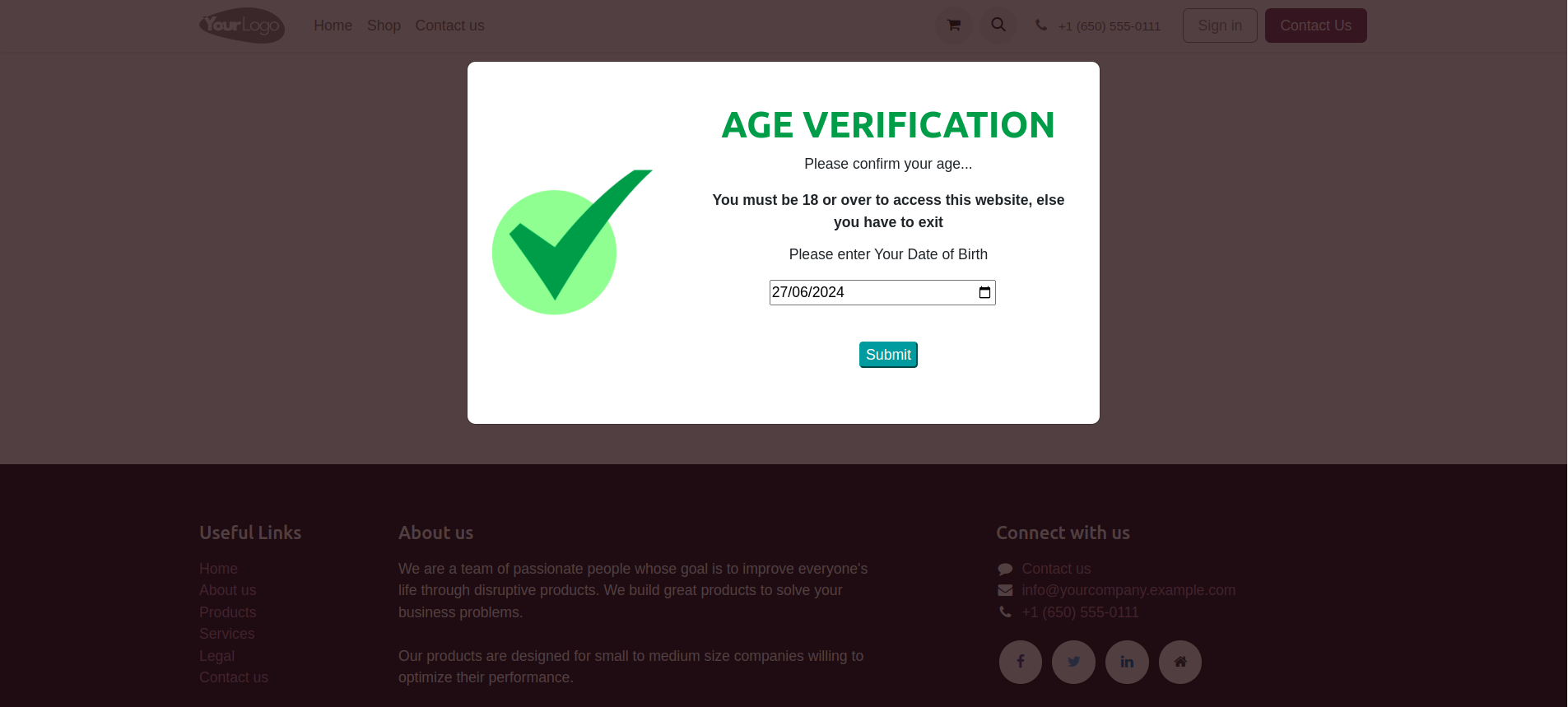Select Contact us in the top navigation

(x=449, y=26)
